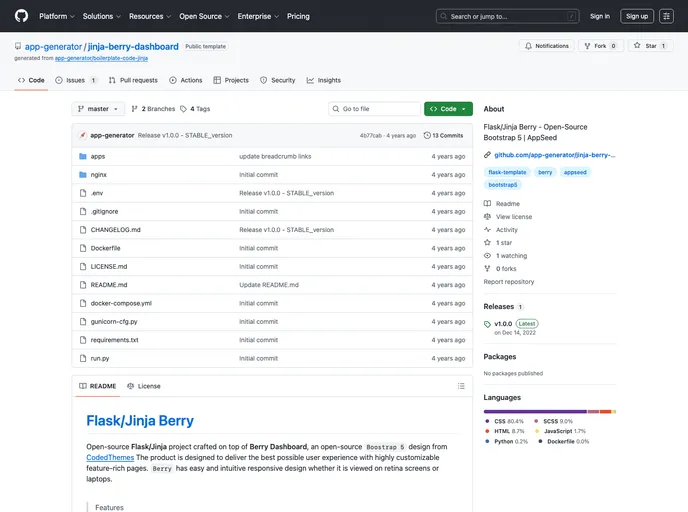
Task: Open README outline list icon
Action: [461, 386]
